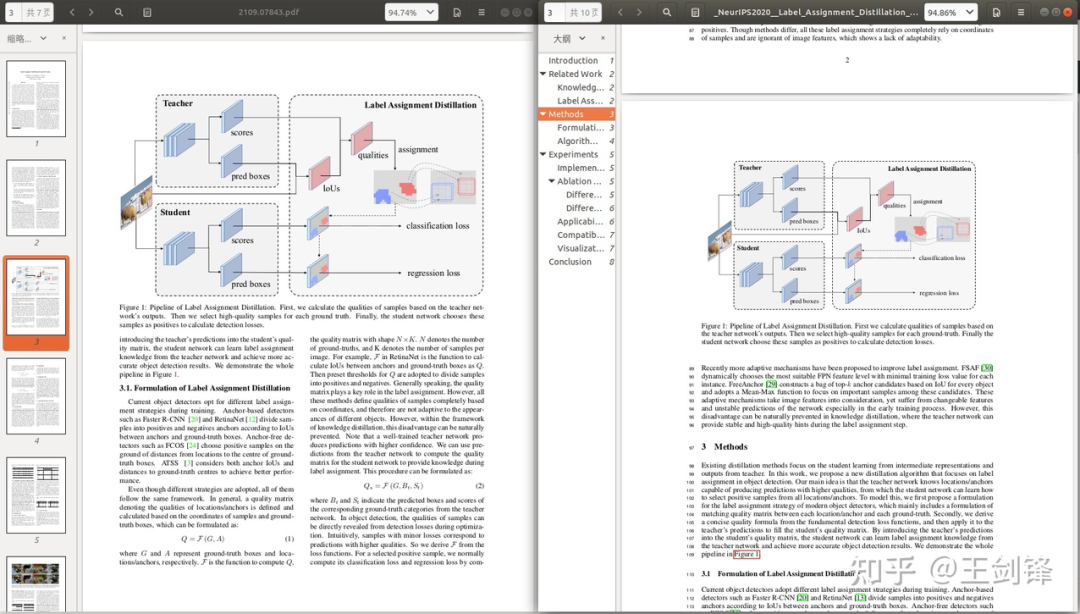The image size is (1080, 614).
Task: Open zoom level dropdown showing 94.86%
Action: coord(951,12)
